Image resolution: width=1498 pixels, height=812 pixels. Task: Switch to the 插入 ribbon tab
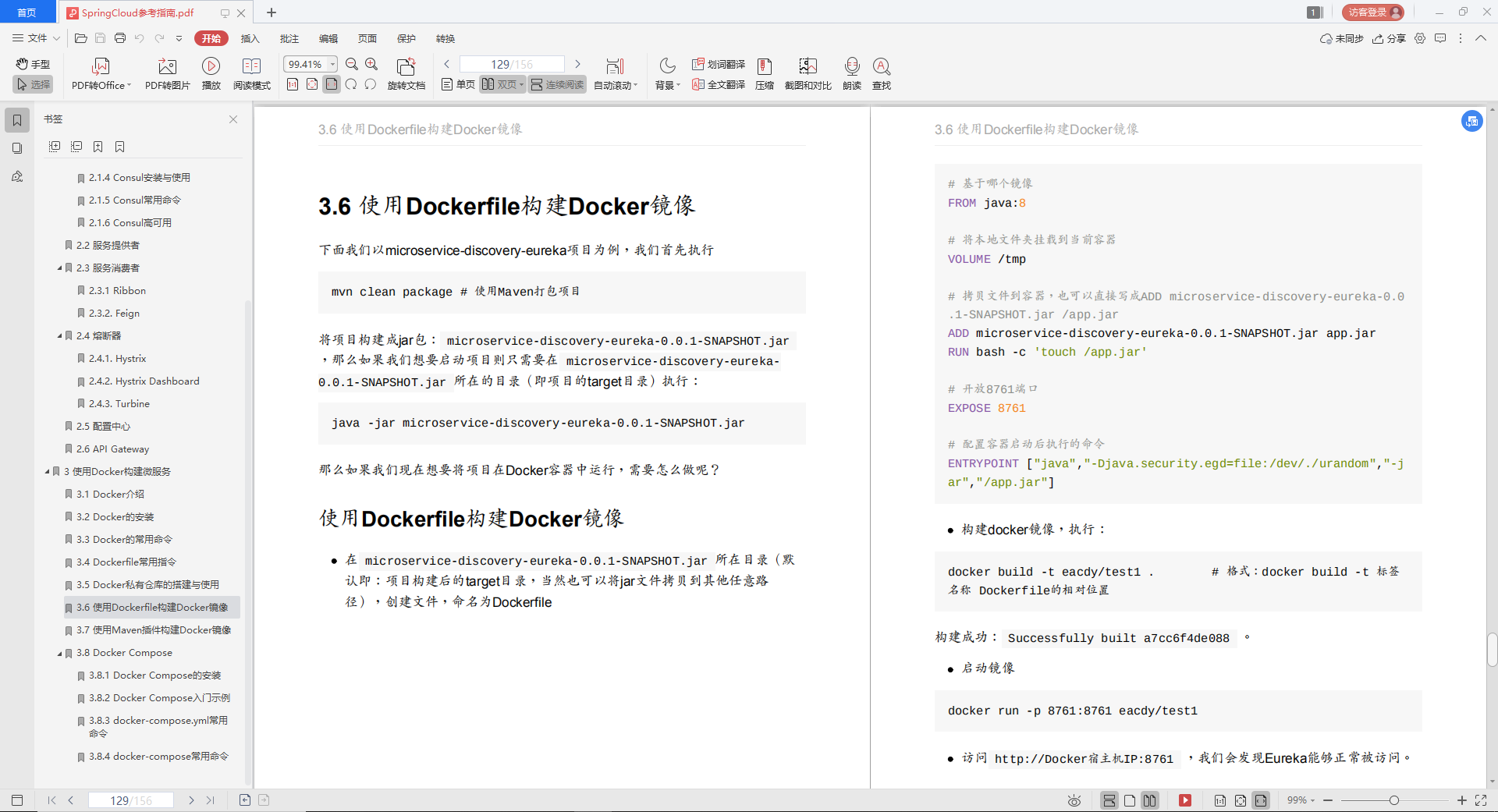(x=250, y=38)
